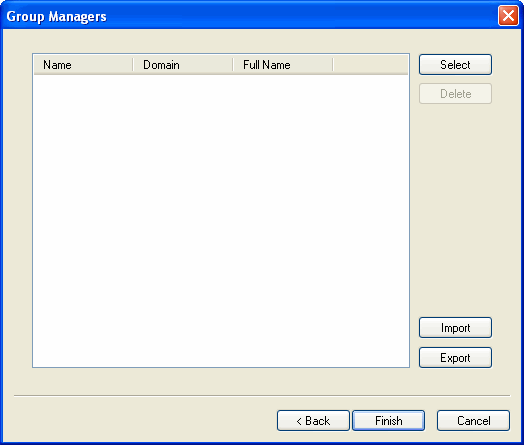The width and height of the screenshot is (524, 445).
Task: Click the divider between Domain and Full Name
Action: point(233,64)
